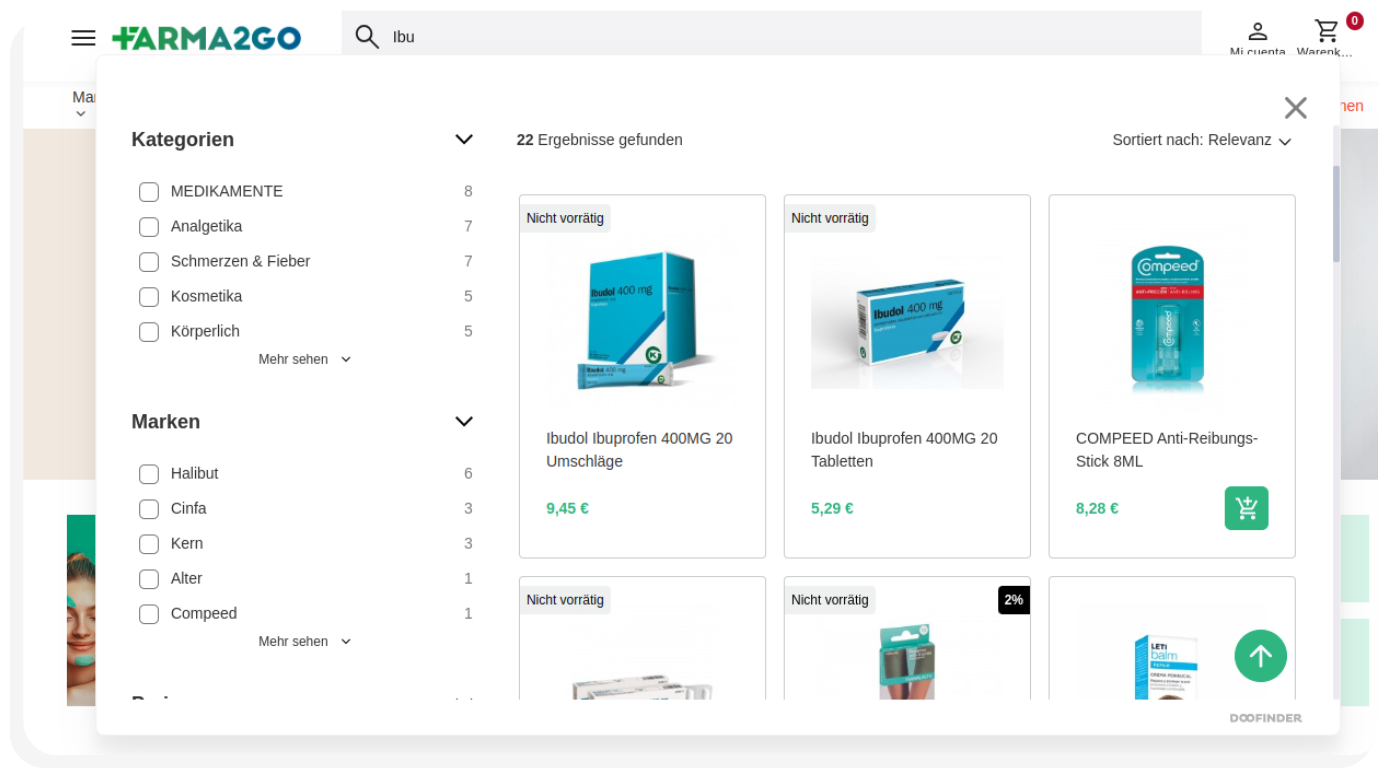Collapse the Kategorien filter section

463,140
